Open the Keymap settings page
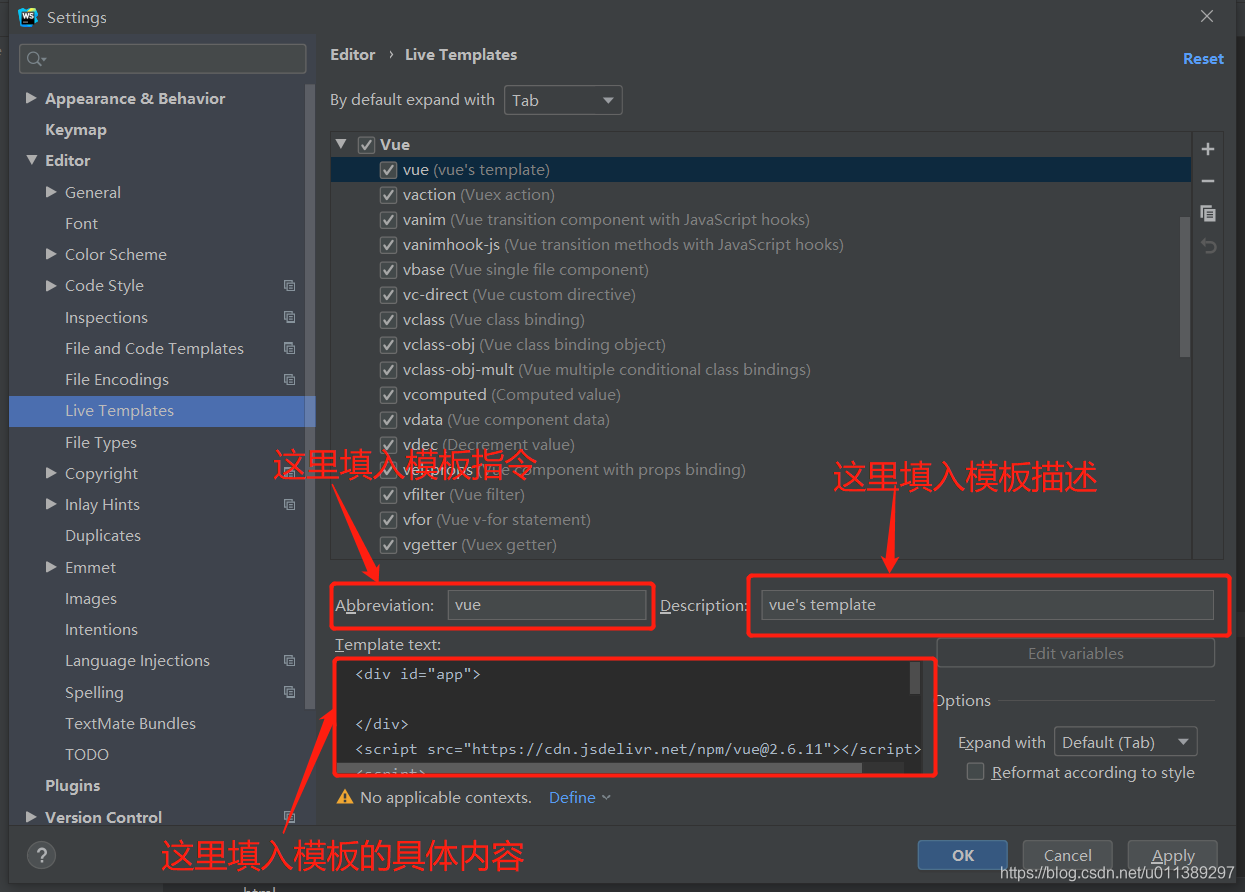The width and height of the screenshot is (1245, 892). click(x=76, y=129)
